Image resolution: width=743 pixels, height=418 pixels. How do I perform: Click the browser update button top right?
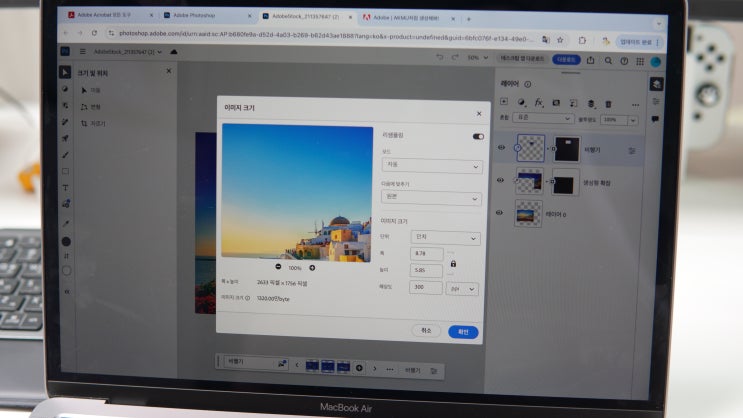click(x=640, y=42)
